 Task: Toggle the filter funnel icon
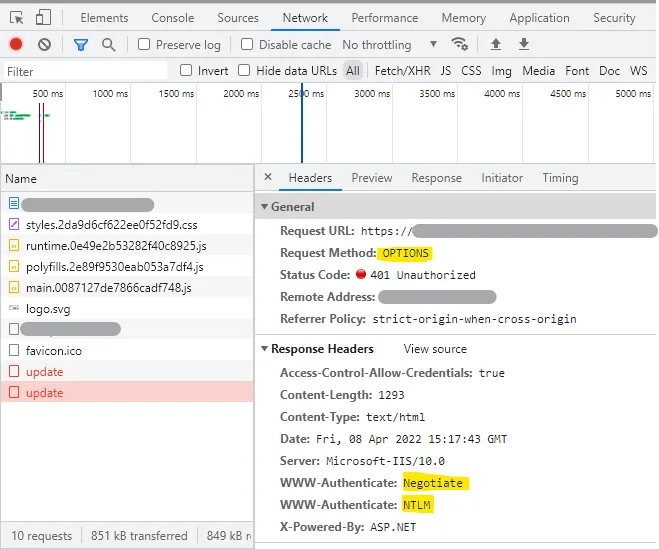(81, 45)
